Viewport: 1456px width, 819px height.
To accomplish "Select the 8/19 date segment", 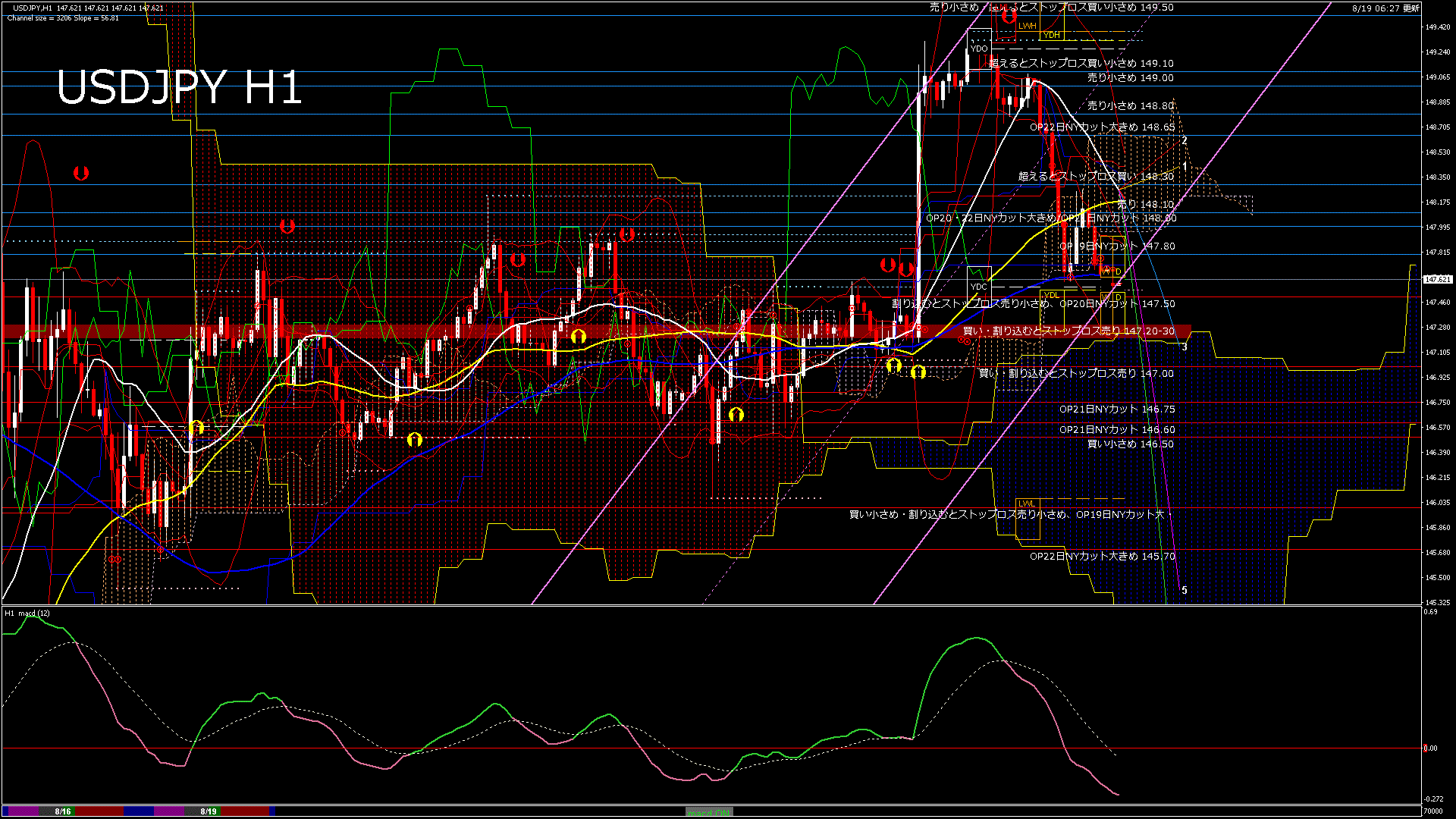I will 209,811.
